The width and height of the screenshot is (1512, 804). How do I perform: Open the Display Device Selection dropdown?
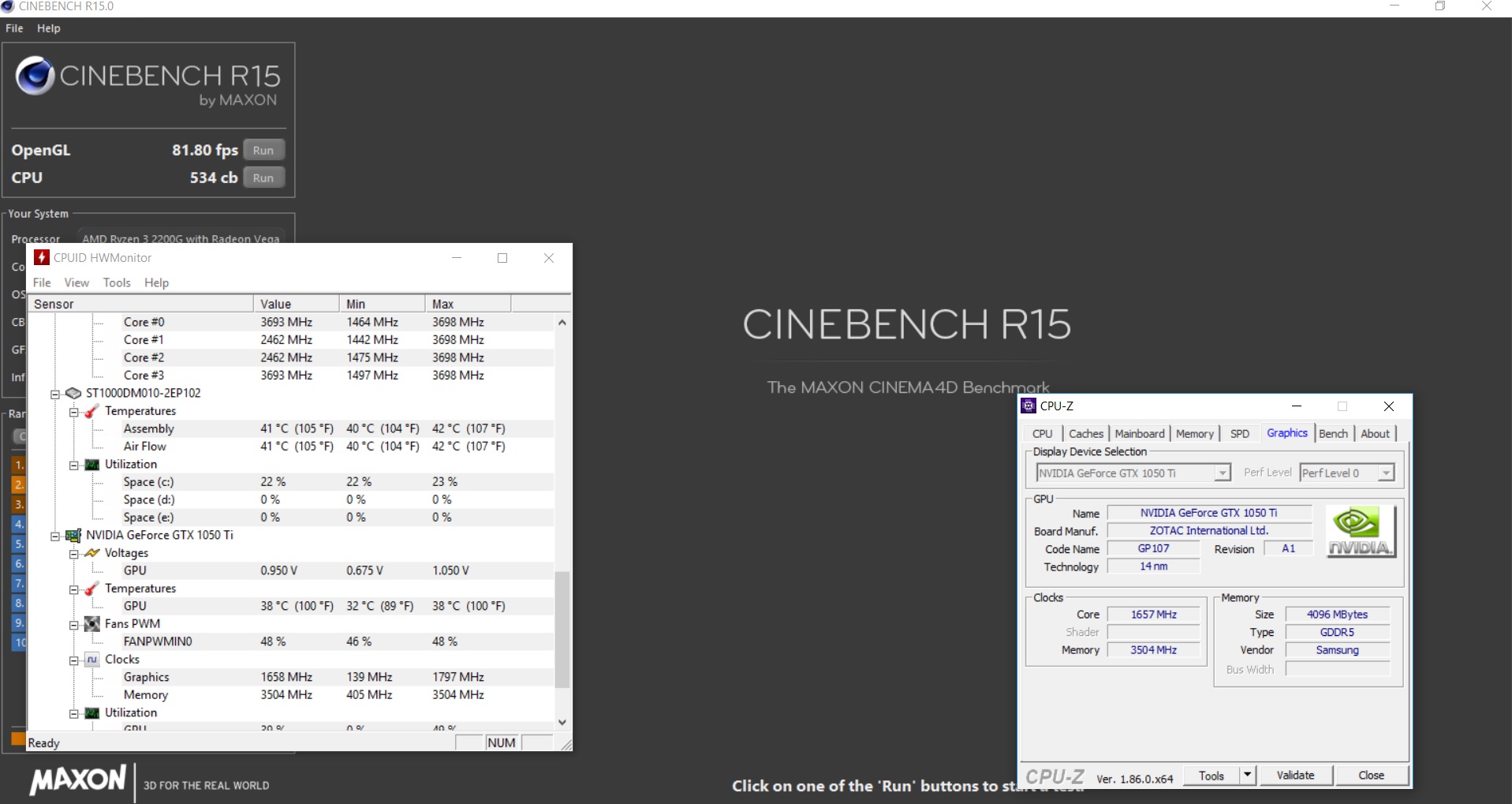pyautogui.click(x=1222, y=473)
